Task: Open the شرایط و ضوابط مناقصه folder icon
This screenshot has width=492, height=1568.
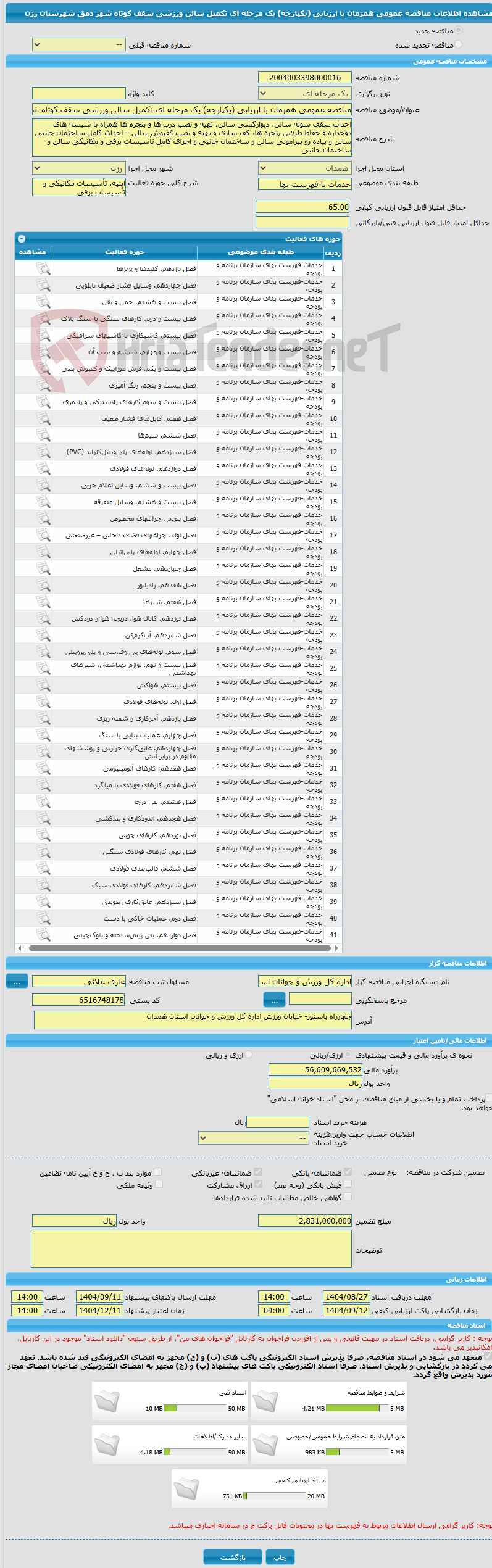Action: tap(265, 1400)
